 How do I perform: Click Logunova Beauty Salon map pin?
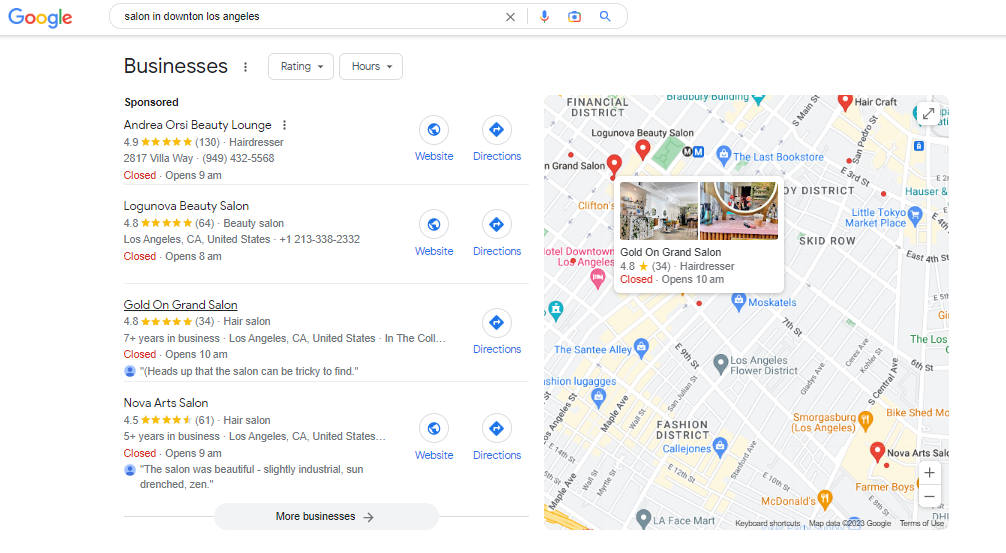pos(642,150)
